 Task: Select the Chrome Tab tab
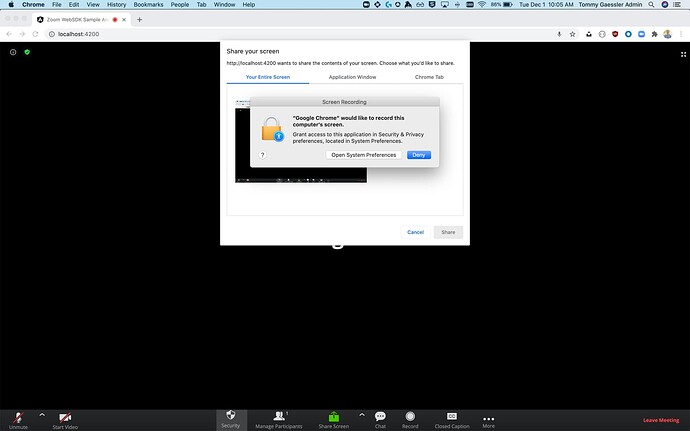click(x=429, y=77)
